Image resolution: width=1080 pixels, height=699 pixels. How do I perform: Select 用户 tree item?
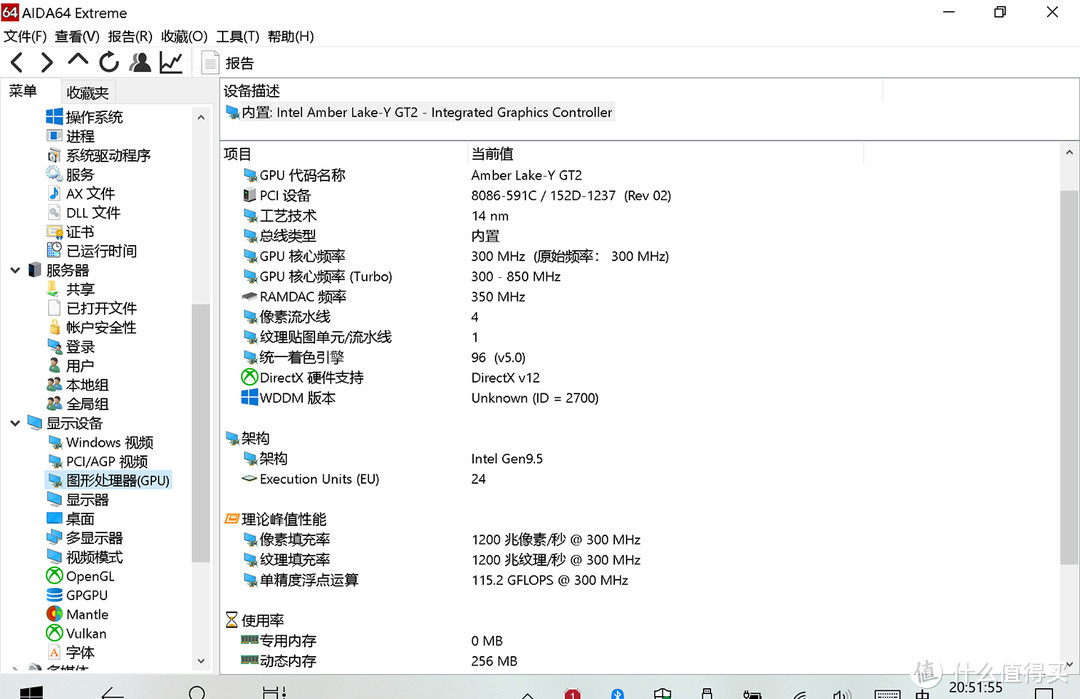[70, 366]
